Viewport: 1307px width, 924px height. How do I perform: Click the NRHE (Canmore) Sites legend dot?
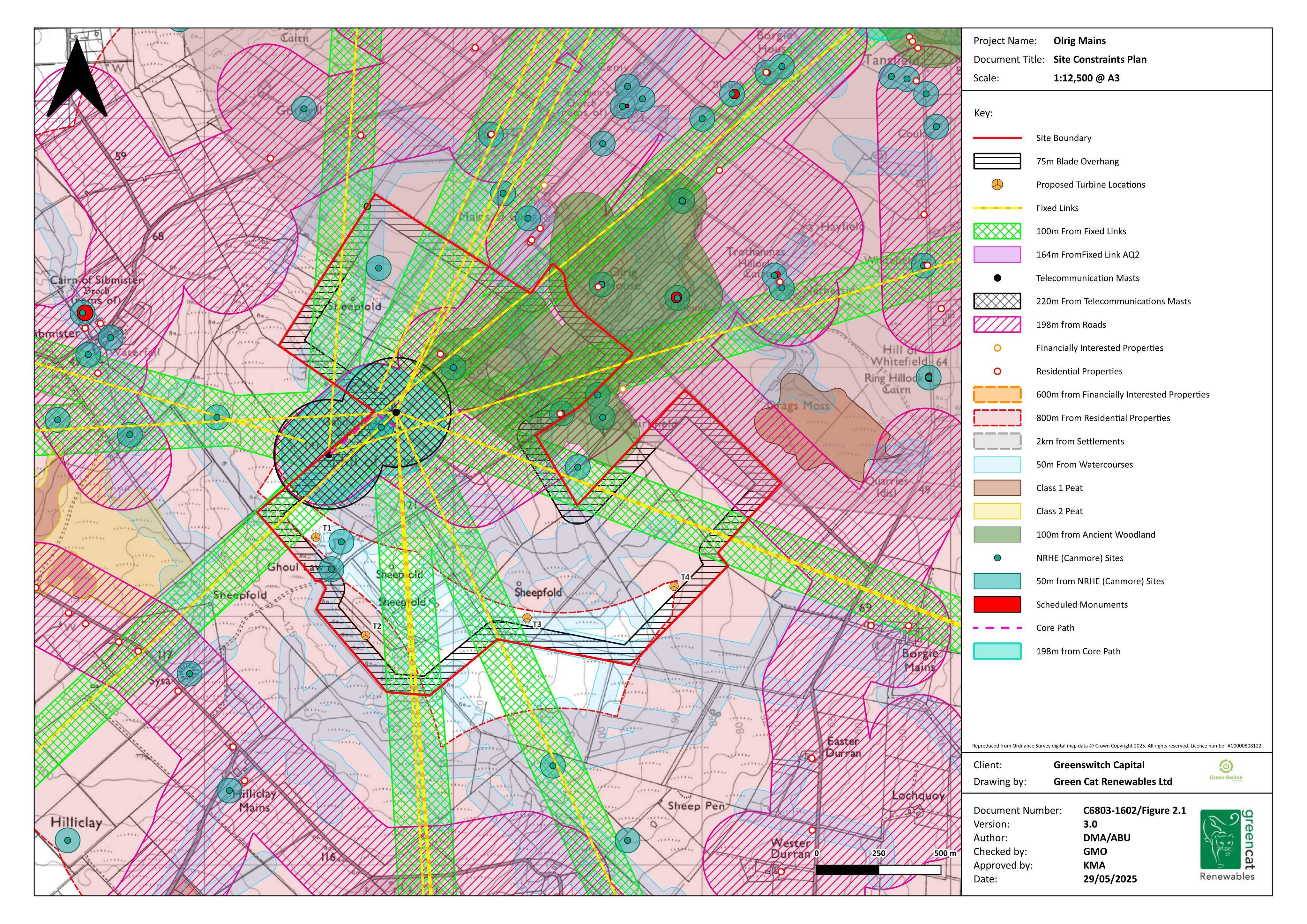tap(997, 558)
